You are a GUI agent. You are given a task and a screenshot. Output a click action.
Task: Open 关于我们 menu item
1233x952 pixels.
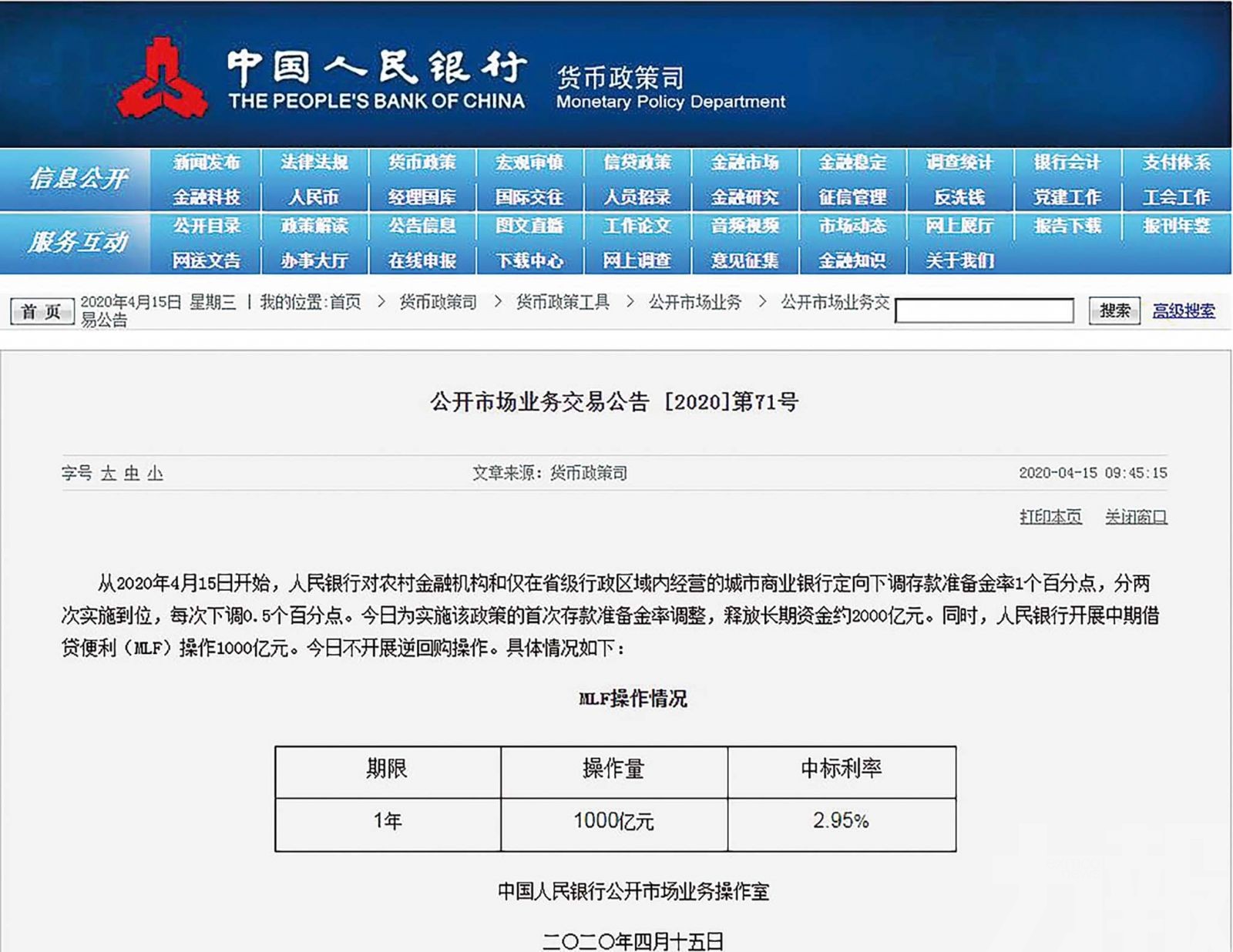(x=959, y=260)
